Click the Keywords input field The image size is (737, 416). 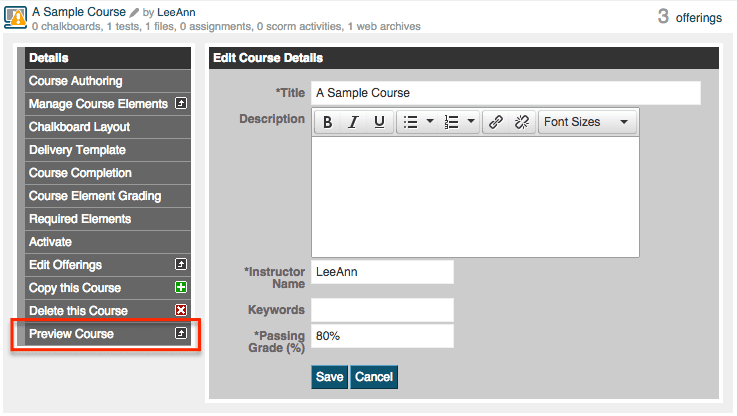coord(383,310)
